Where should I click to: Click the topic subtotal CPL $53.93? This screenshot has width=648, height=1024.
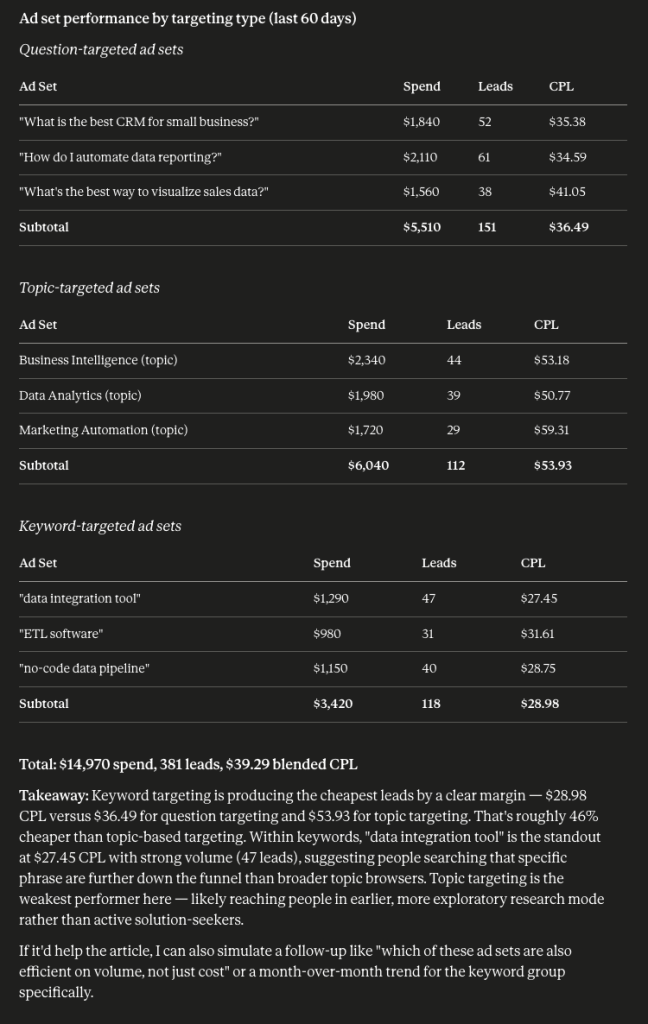pyautogui.click(x=552, y=466)
